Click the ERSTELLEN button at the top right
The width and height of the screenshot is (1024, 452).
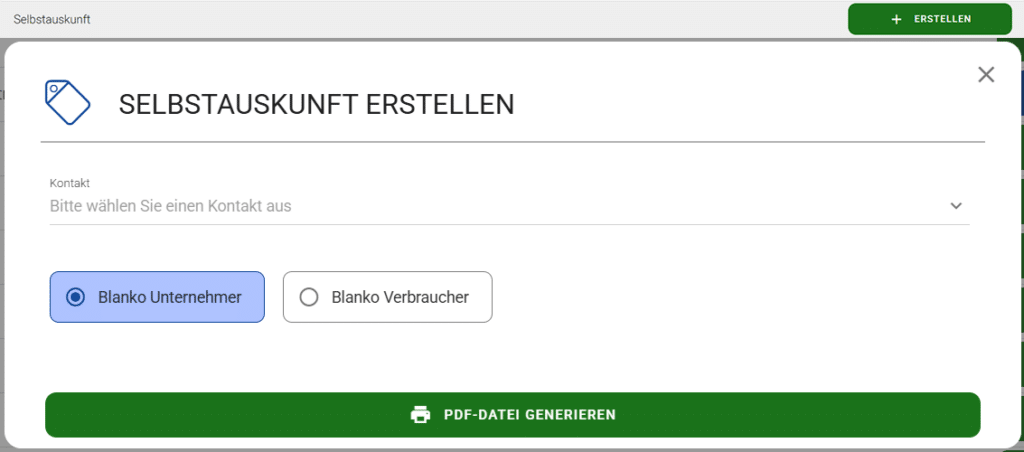click(x=930, y=19)
